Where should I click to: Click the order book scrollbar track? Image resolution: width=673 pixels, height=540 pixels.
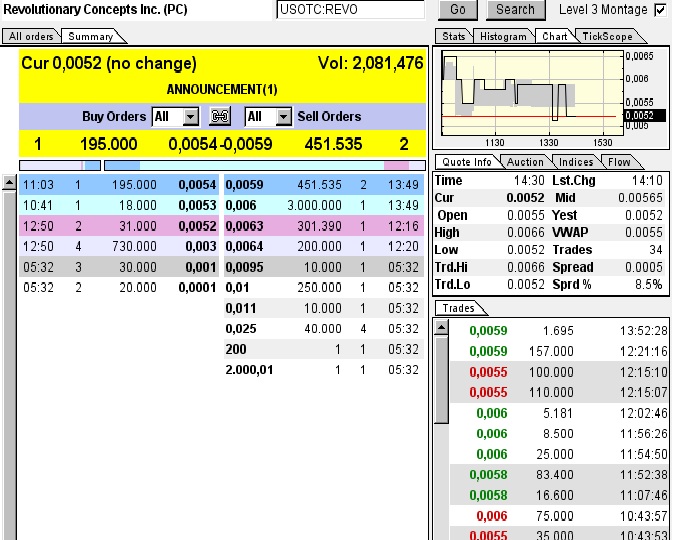9,365
